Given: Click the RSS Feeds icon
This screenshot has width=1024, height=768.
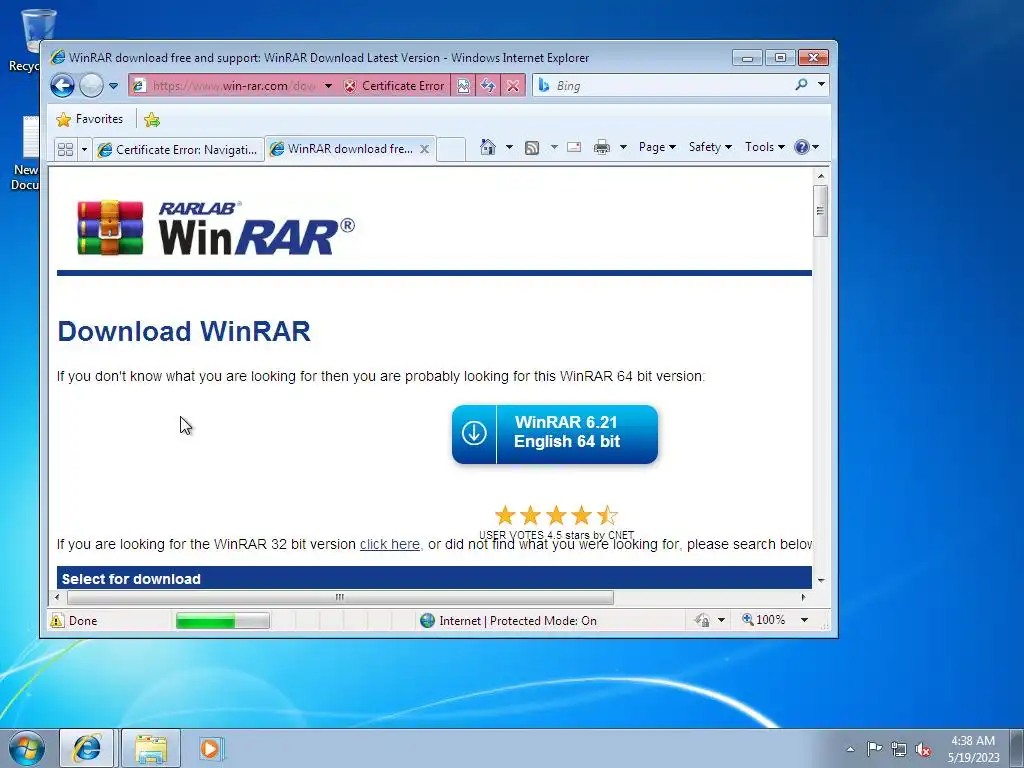Looking at the screenshot, I should (532, 148).
